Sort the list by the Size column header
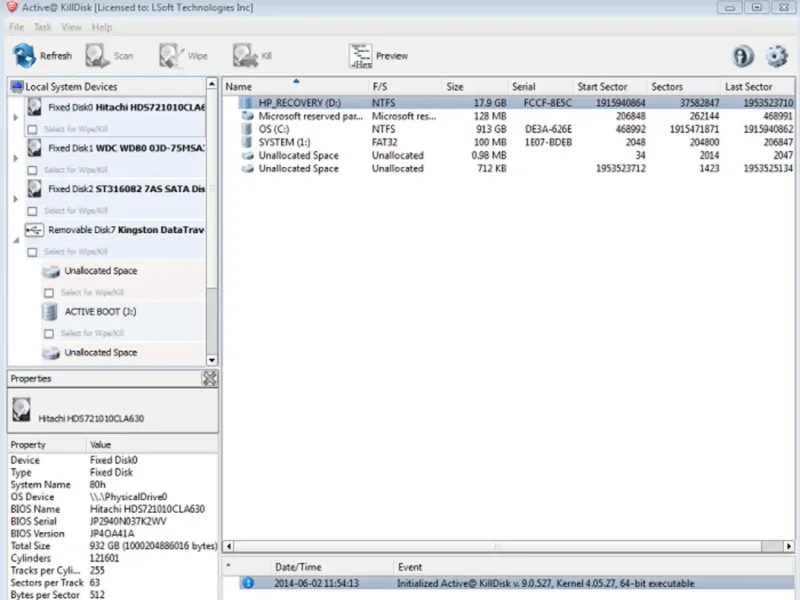 point(455,87)
